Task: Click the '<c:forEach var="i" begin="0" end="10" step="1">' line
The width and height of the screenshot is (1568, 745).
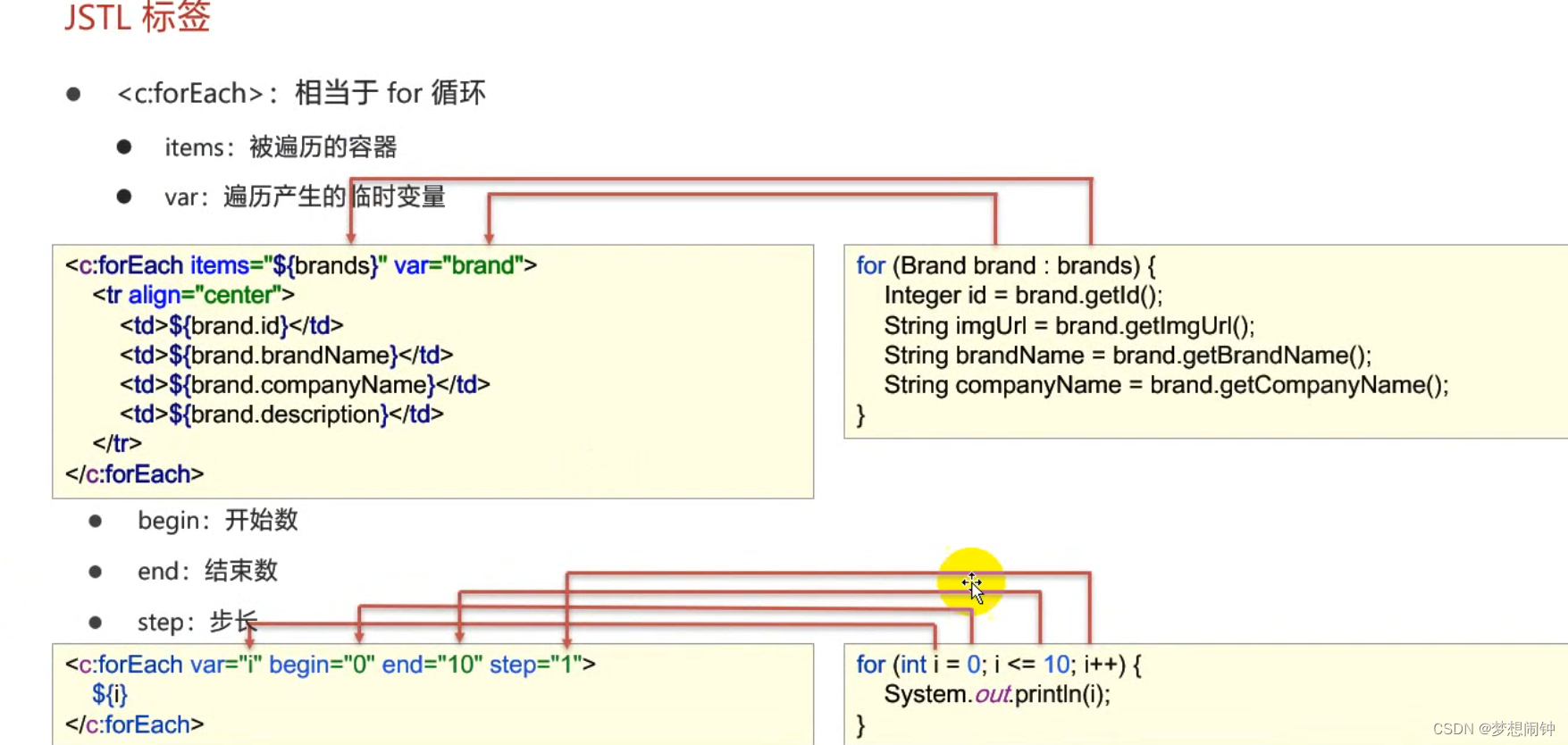Action: point(331,665)
